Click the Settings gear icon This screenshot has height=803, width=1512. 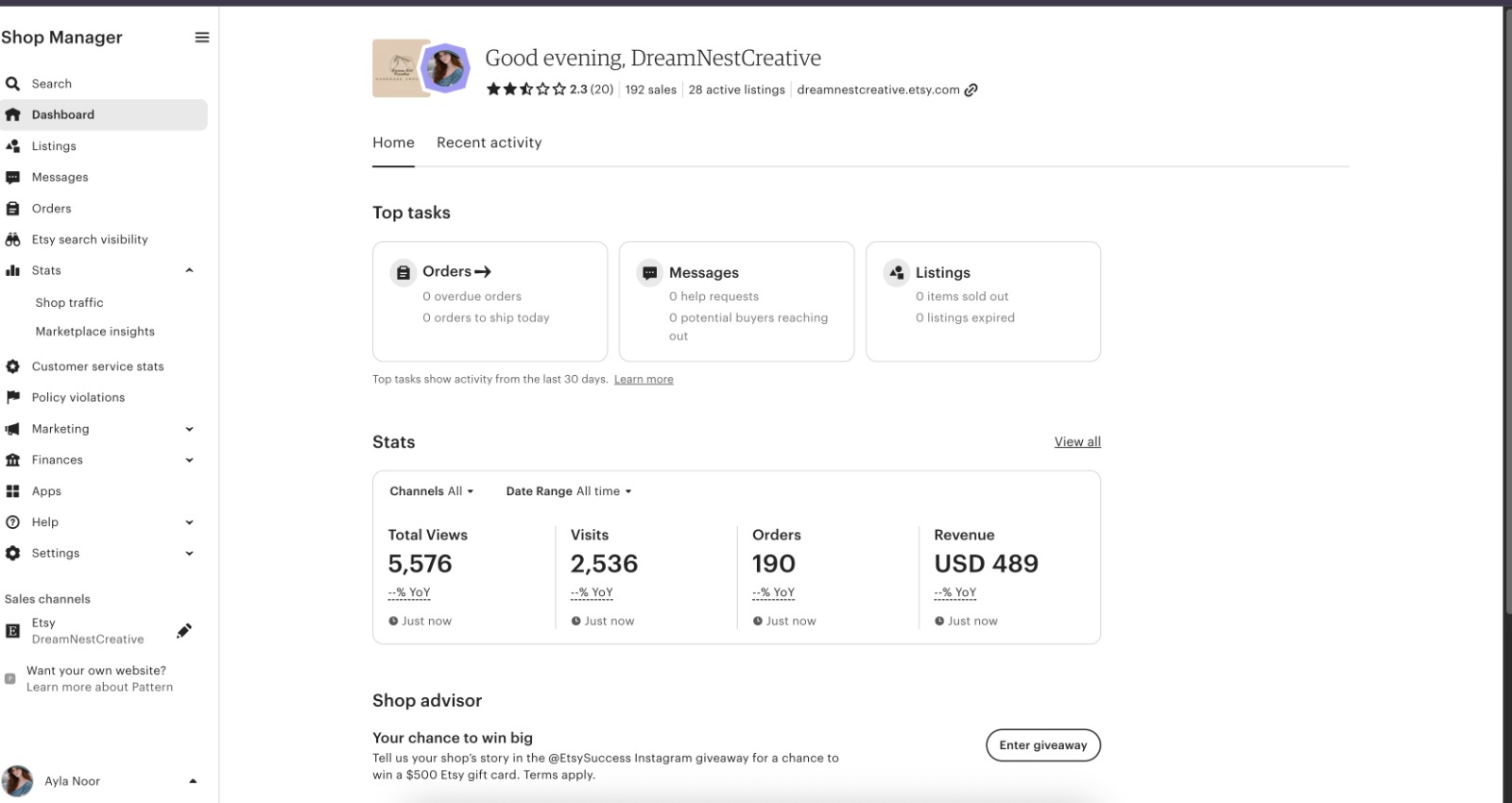click(12, 553)
